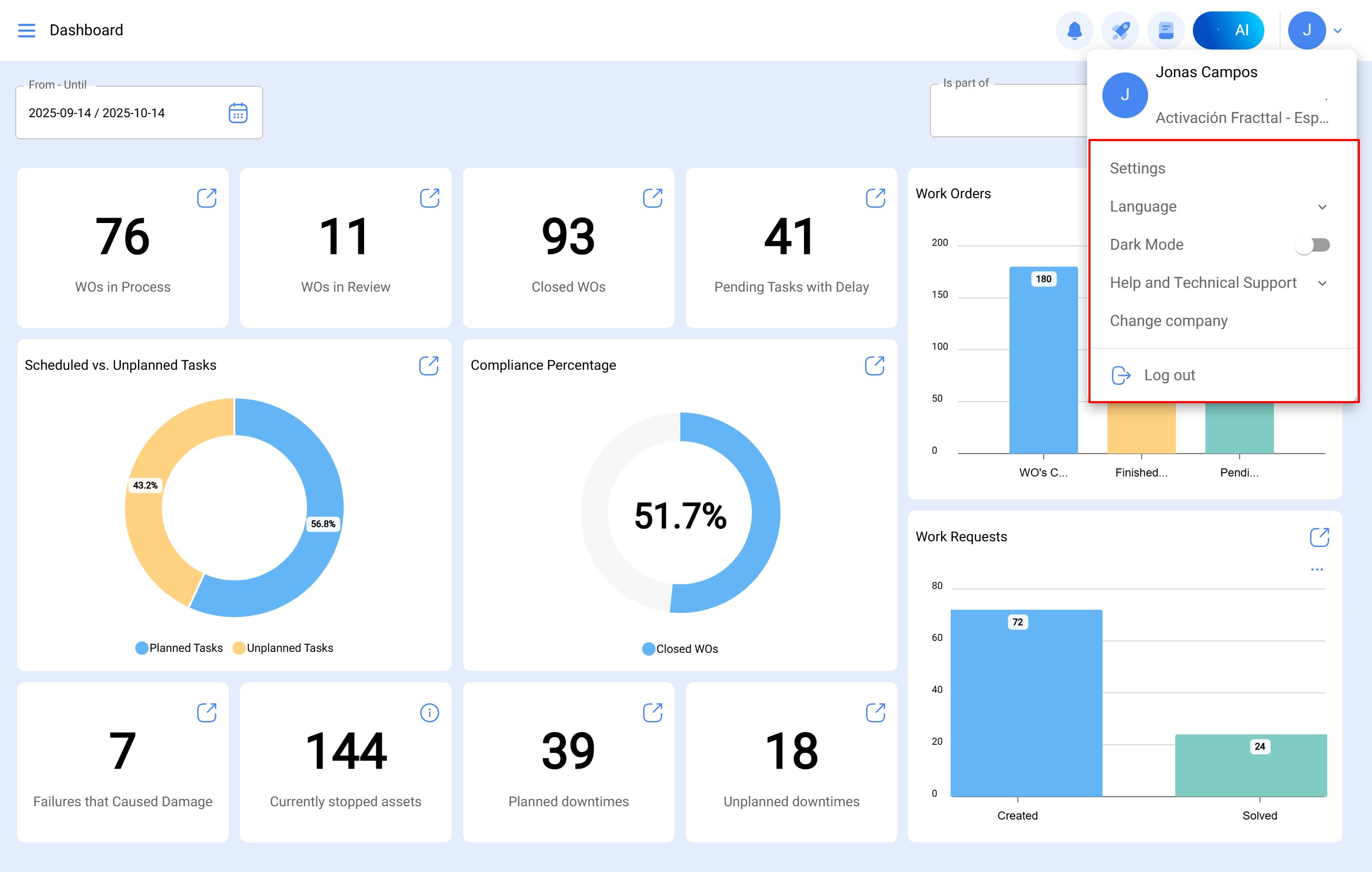
Task: Open WOs in Process in detail view
Action: click(207, 198)
